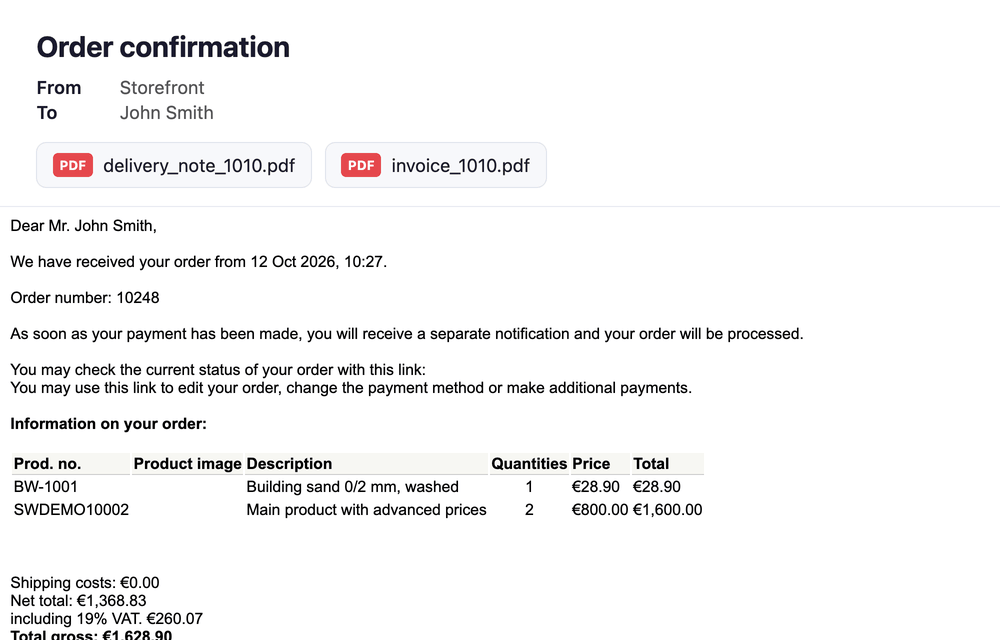Click the Quantities column header
Image resolution: width=1000 pixels, height=640 pixels.
529,463
